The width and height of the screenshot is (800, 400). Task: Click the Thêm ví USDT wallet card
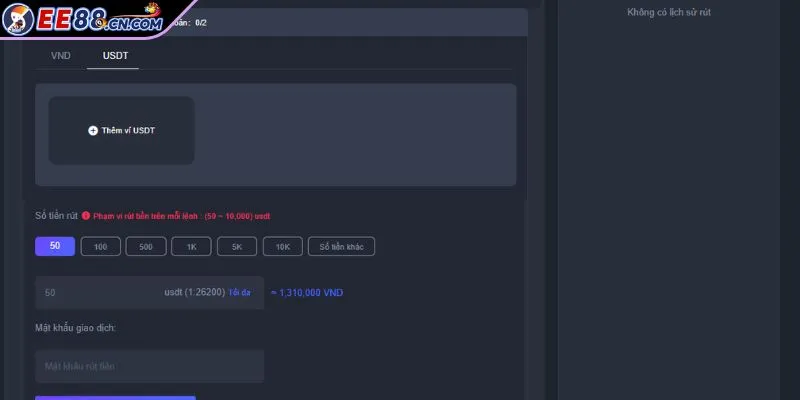pyautogui.click(x=122, y=131)
